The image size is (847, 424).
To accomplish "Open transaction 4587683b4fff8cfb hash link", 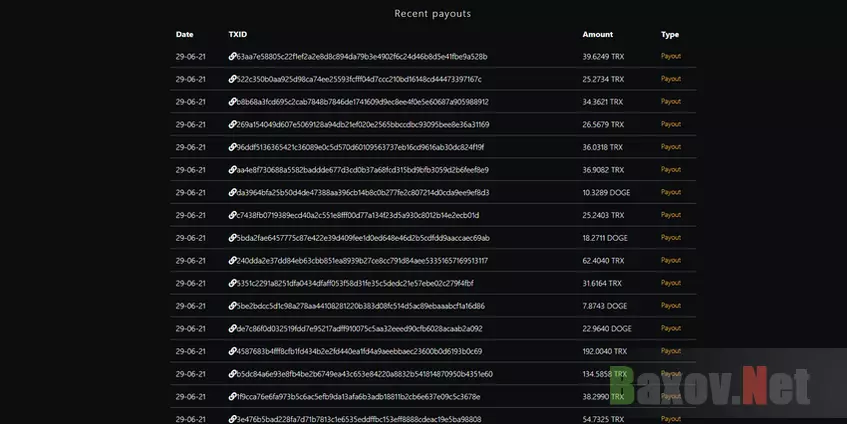I will coord(359,351).
